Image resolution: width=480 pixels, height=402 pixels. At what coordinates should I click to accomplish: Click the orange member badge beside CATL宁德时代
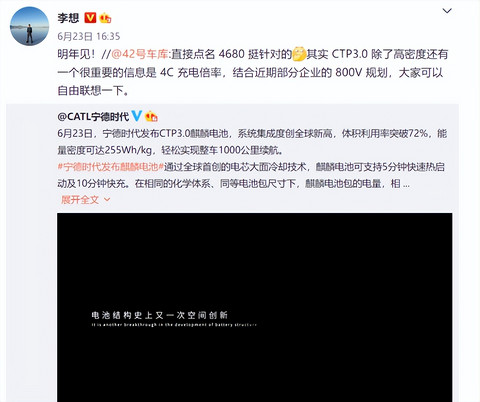151,116
